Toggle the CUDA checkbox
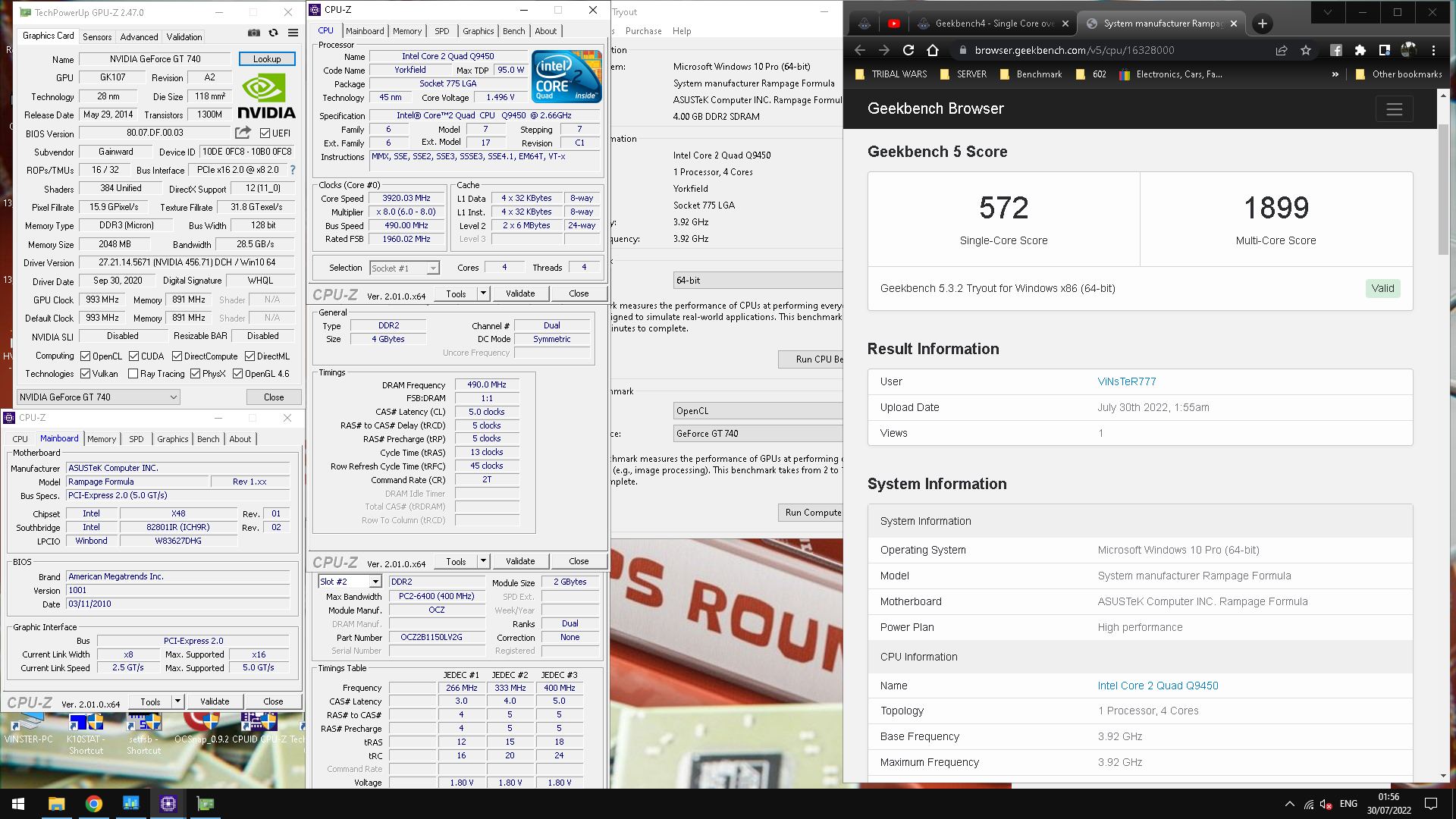This screenshot has width=1456, height=819. 133,356
